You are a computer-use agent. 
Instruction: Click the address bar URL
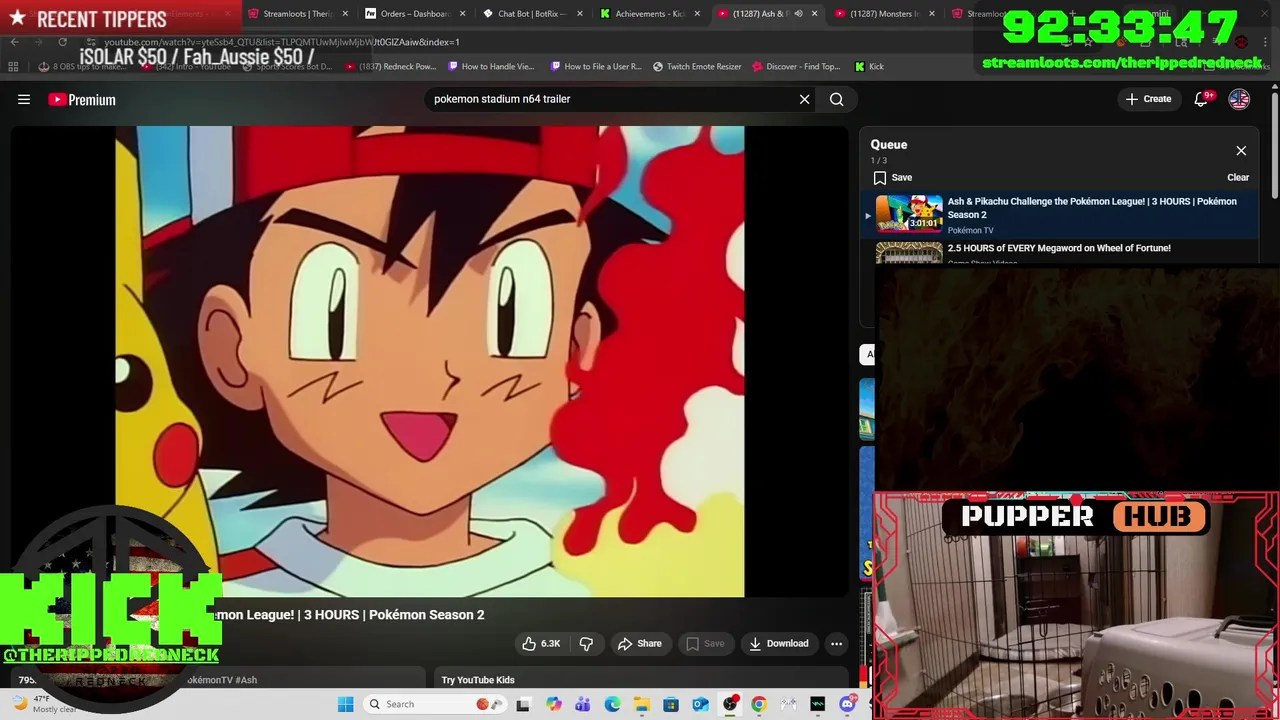pyautogui.click(x=282, y=42)
